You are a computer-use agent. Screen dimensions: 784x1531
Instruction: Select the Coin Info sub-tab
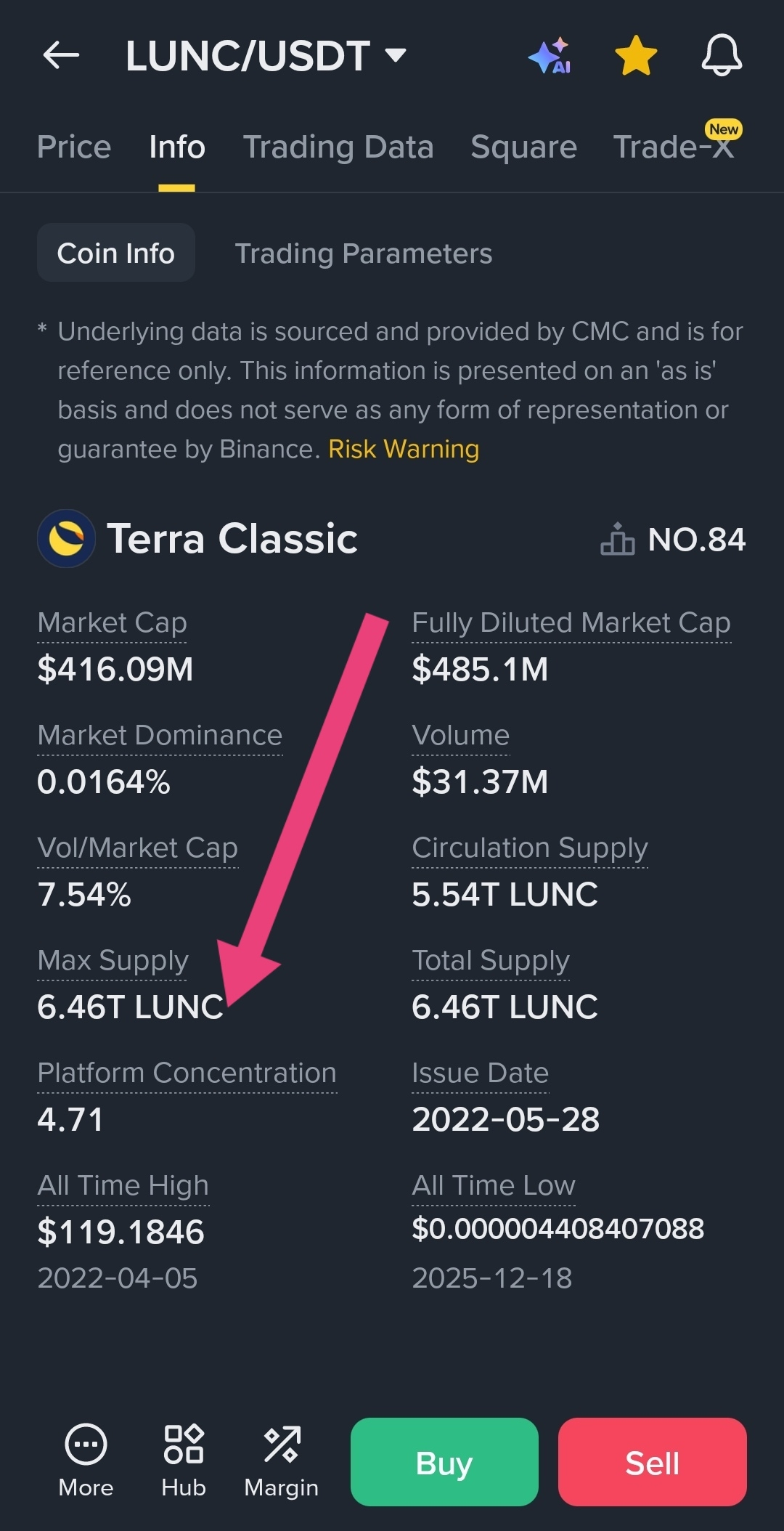(x=116, y=253)
